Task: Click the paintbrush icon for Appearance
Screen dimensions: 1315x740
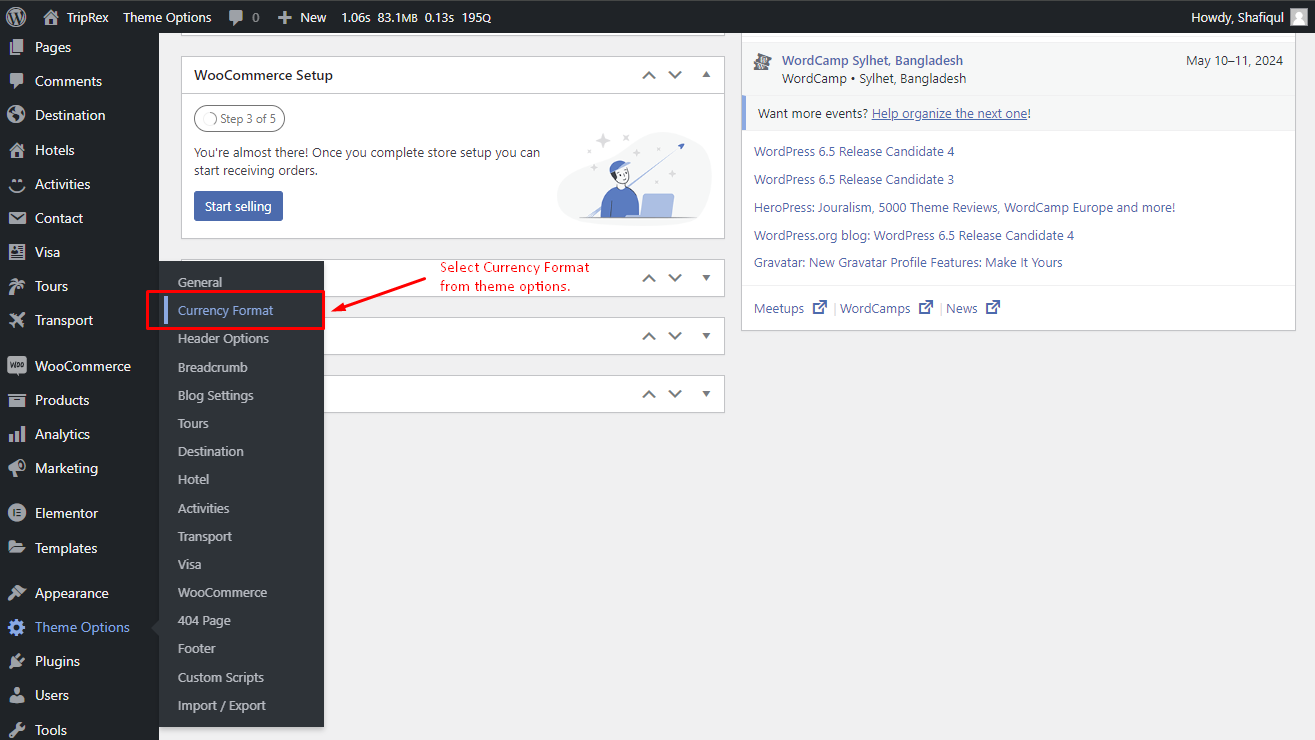Action: (16, 593)
